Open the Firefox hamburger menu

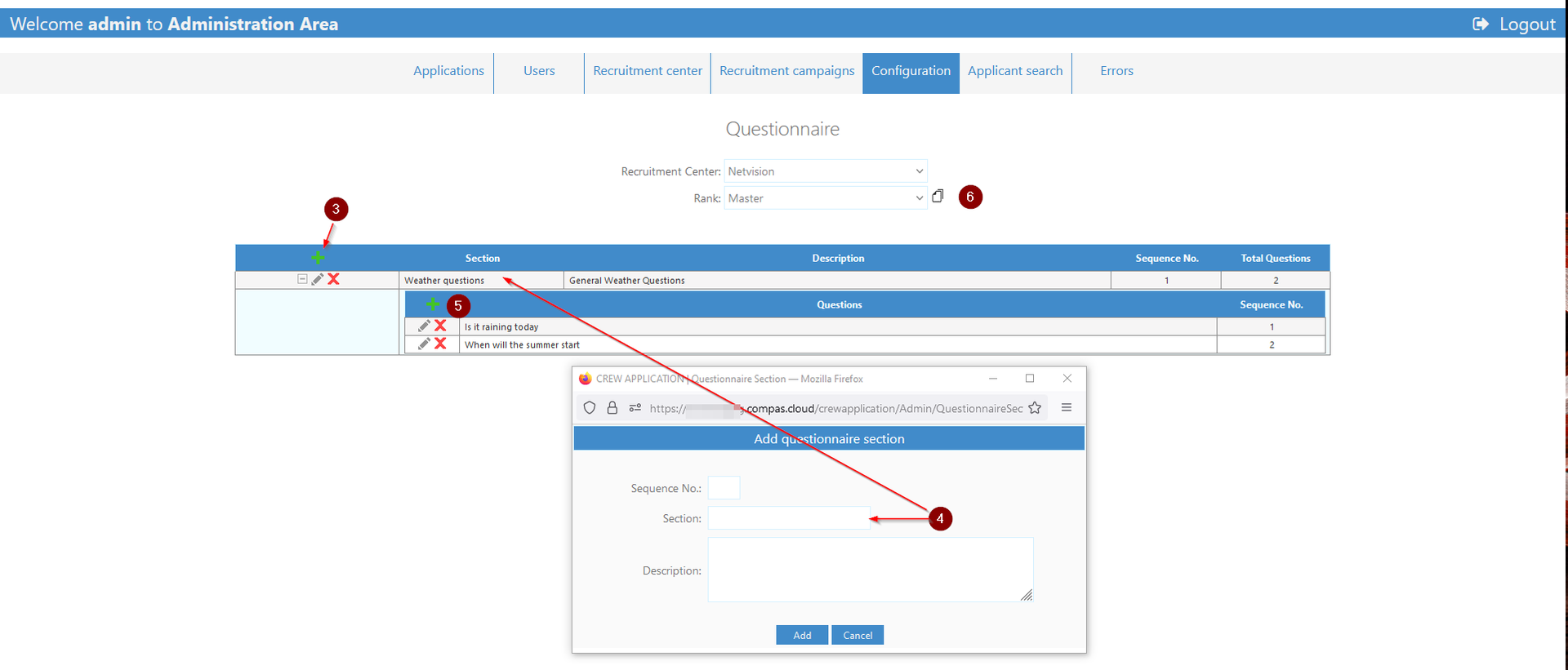click(1067, 407)
